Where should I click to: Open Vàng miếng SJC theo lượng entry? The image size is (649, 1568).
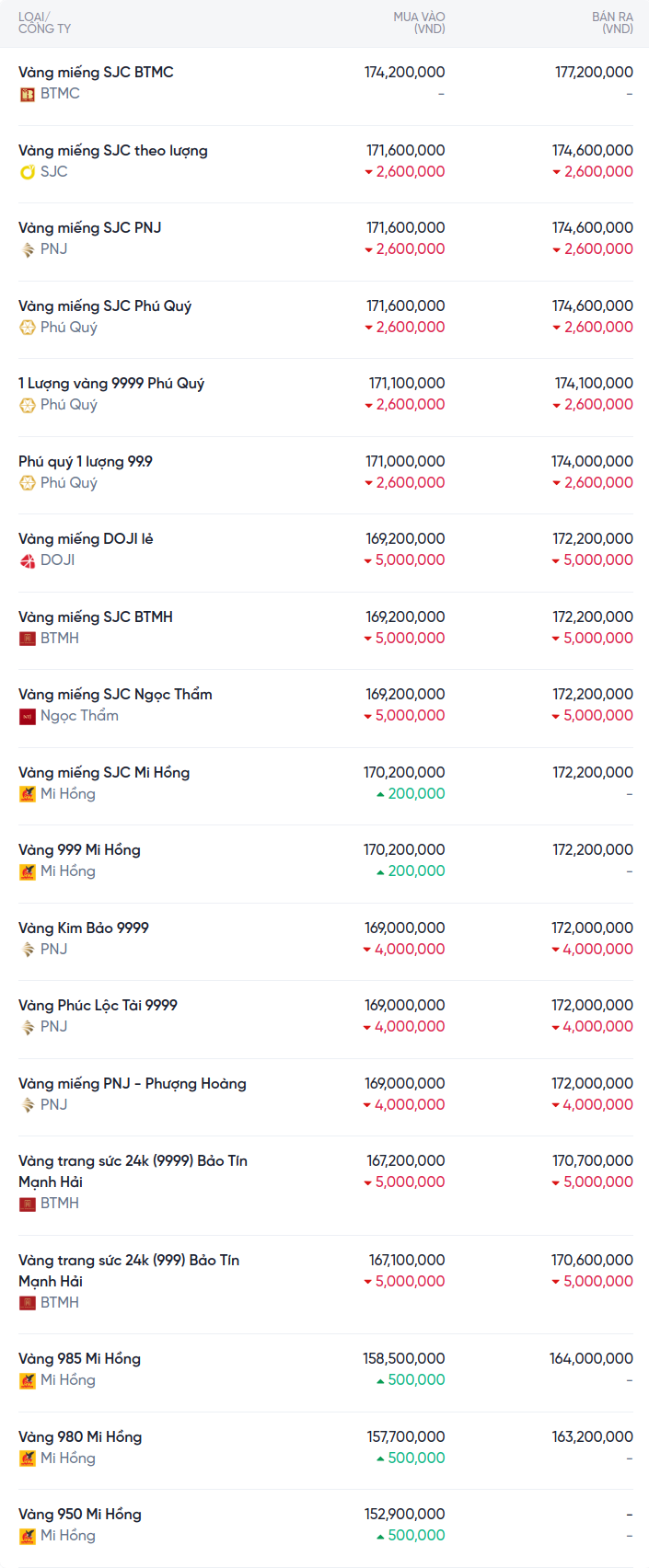(x=113, y=150)
